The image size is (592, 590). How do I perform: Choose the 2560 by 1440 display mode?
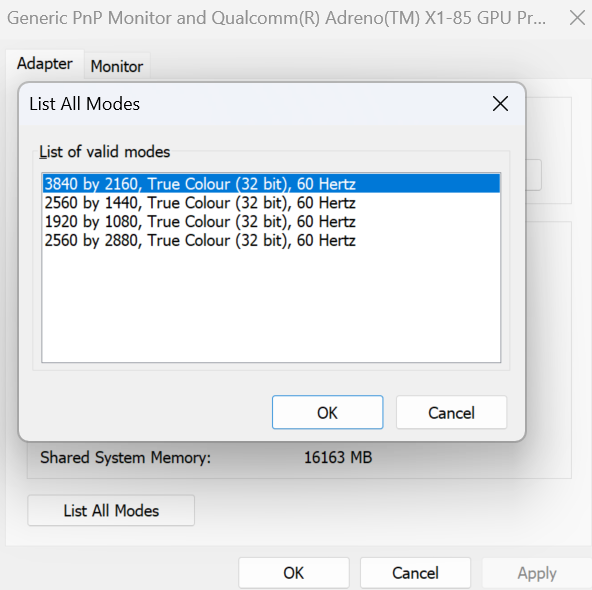271,203
